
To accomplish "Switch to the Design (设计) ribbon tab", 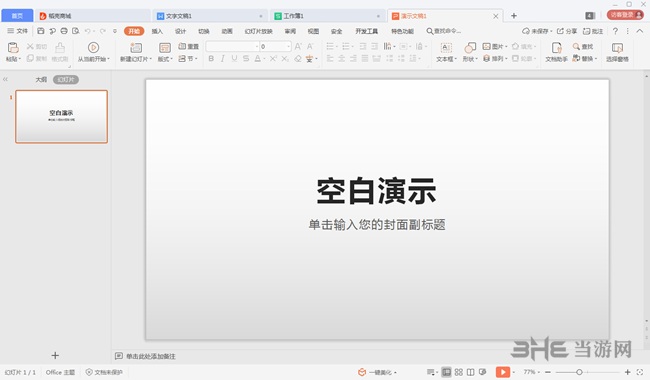I will coord(180,31).
